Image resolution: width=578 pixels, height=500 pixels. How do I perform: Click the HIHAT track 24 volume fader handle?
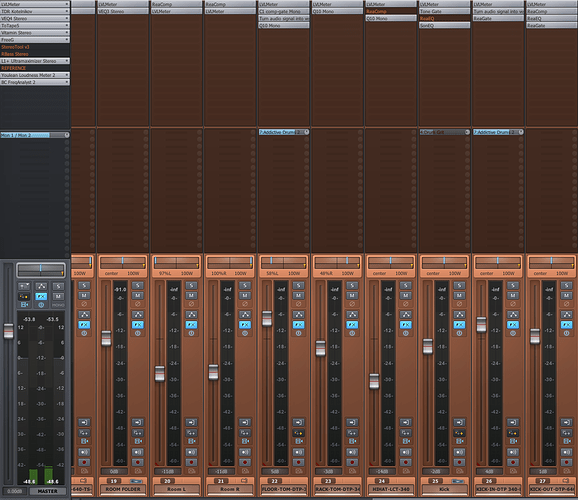(x=374, y=381)
